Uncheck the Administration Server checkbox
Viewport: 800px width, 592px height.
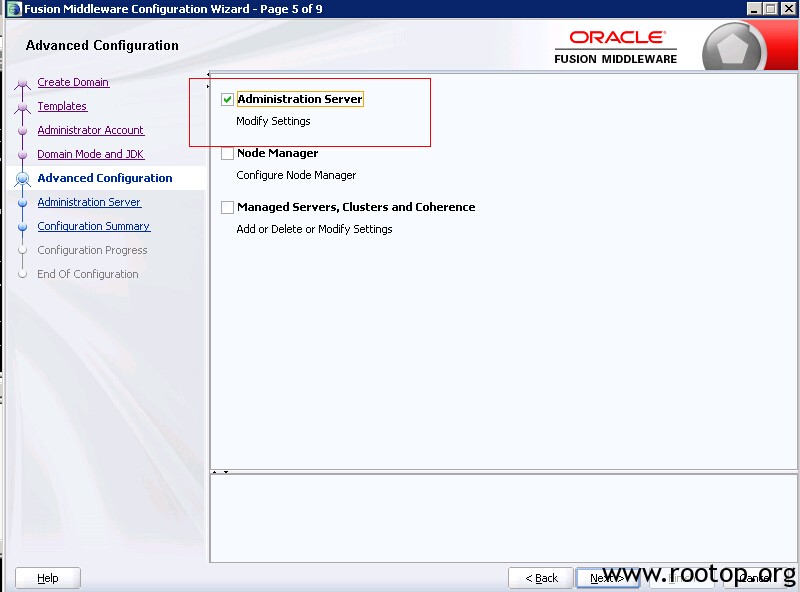pyautogui.click(x=228, y=99)
